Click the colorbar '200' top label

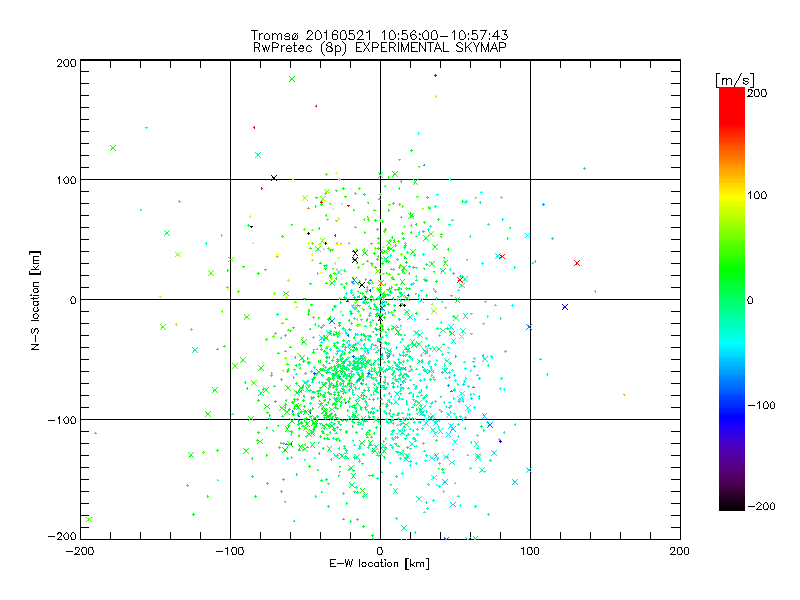point(757,93)
